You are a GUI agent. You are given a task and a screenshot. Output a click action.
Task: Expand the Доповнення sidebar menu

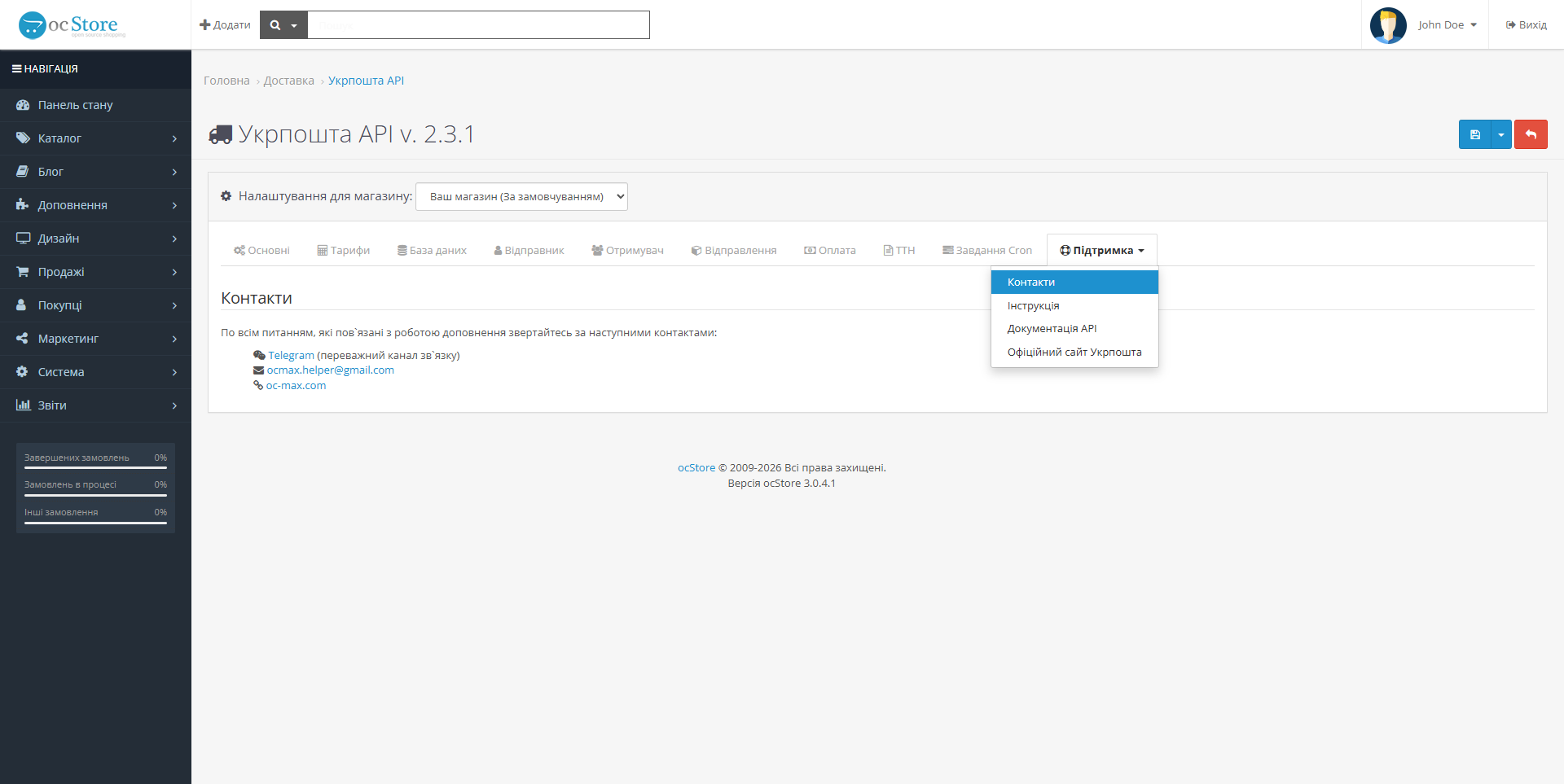pos(95,205)
